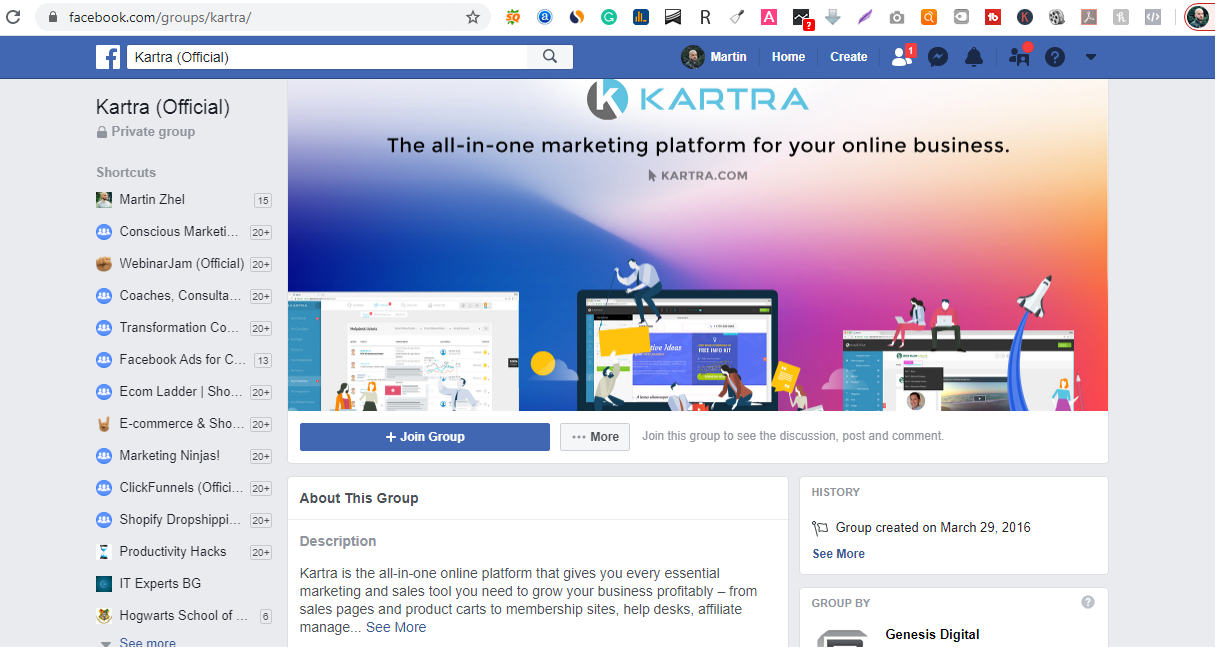Open the grey download arrow extension icon
This screenshot has width=1218, height=650.
833,17
